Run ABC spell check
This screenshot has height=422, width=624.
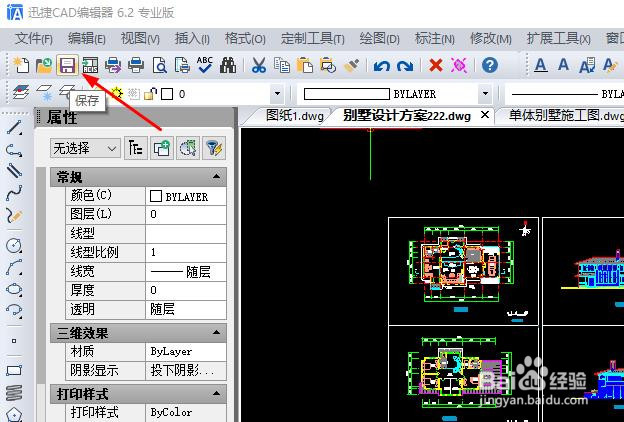[205, 65]
